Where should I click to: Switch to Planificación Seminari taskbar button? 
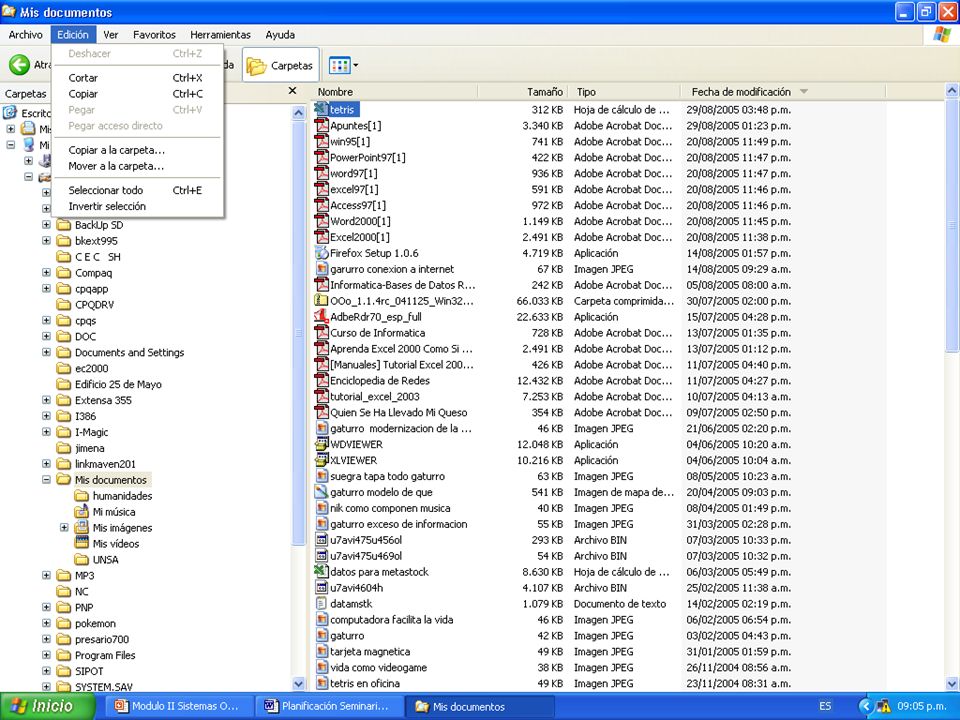pyautogui.click(x=330, y=706)
